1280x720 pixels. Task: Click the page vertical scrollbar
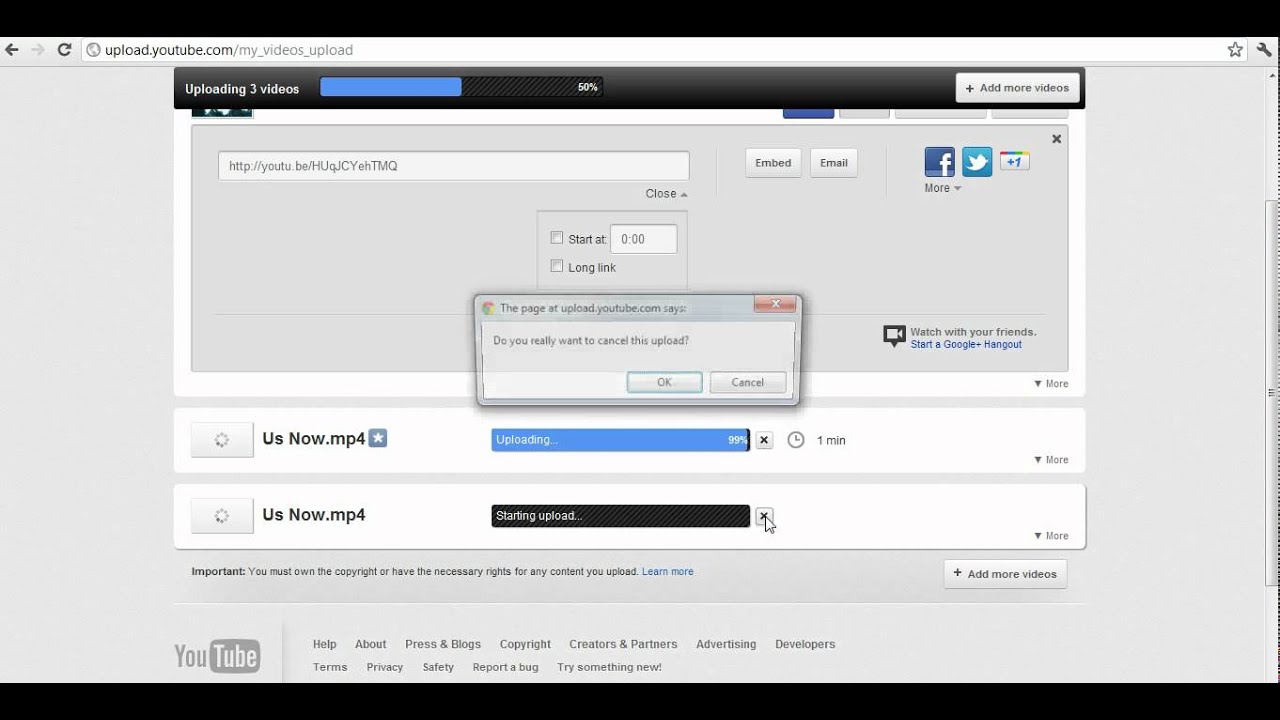tap(1272, 392)
